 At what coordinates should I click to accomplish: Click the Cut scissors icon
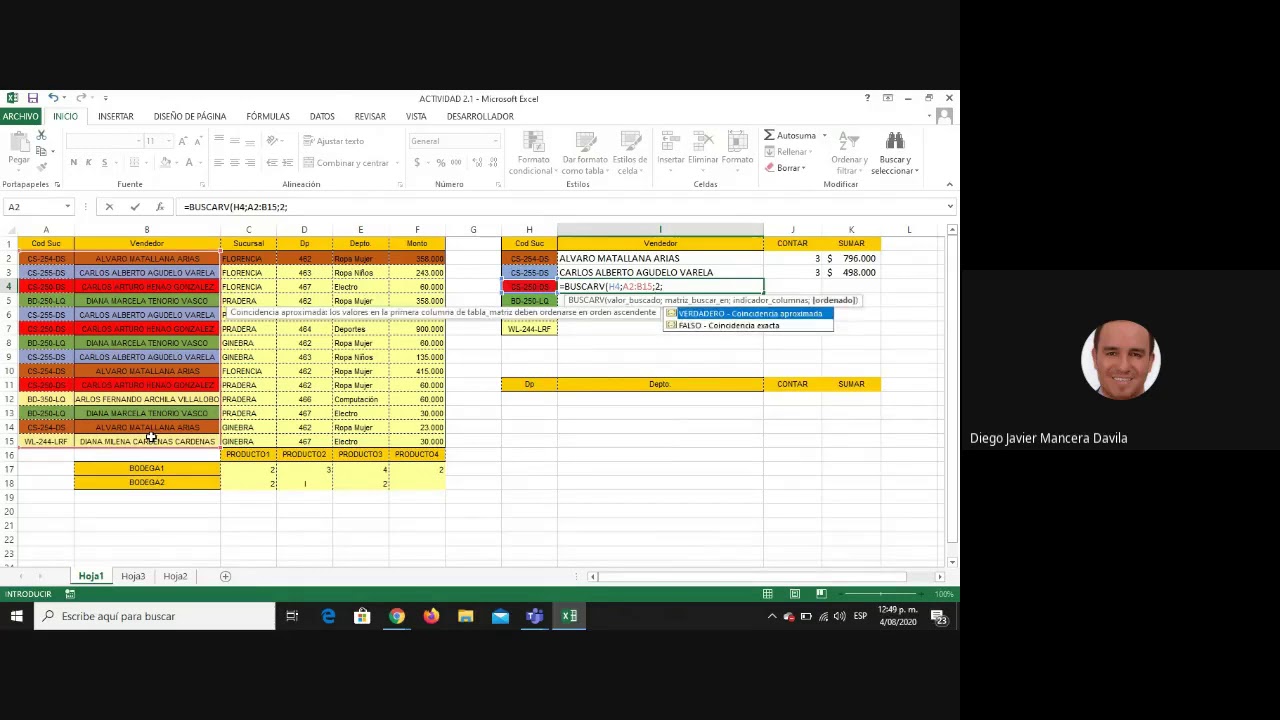pyautogui.click(x=41, y=136)
